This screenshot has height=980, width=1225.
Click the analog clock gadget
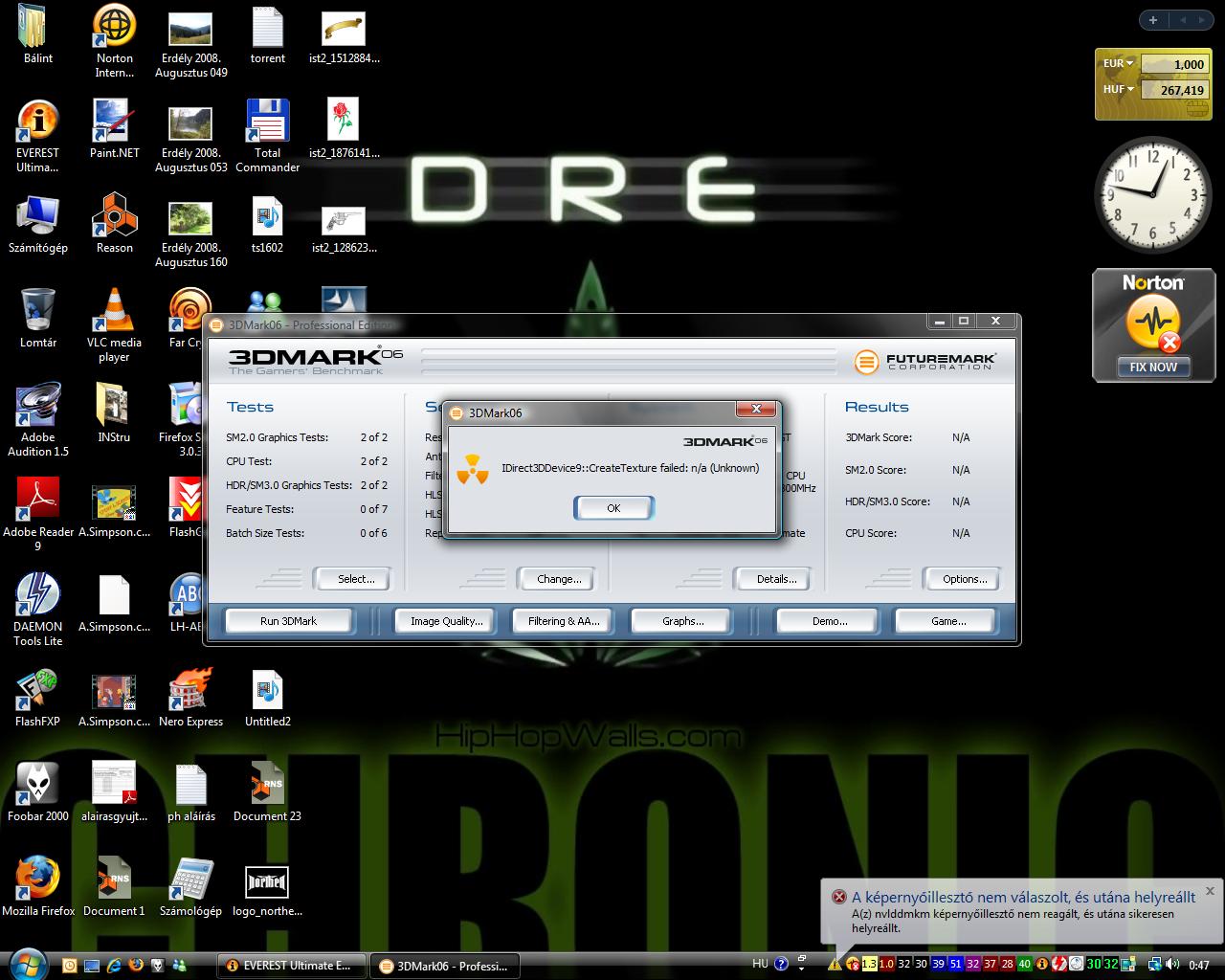pyautogui.click(x=1152, y=195)
